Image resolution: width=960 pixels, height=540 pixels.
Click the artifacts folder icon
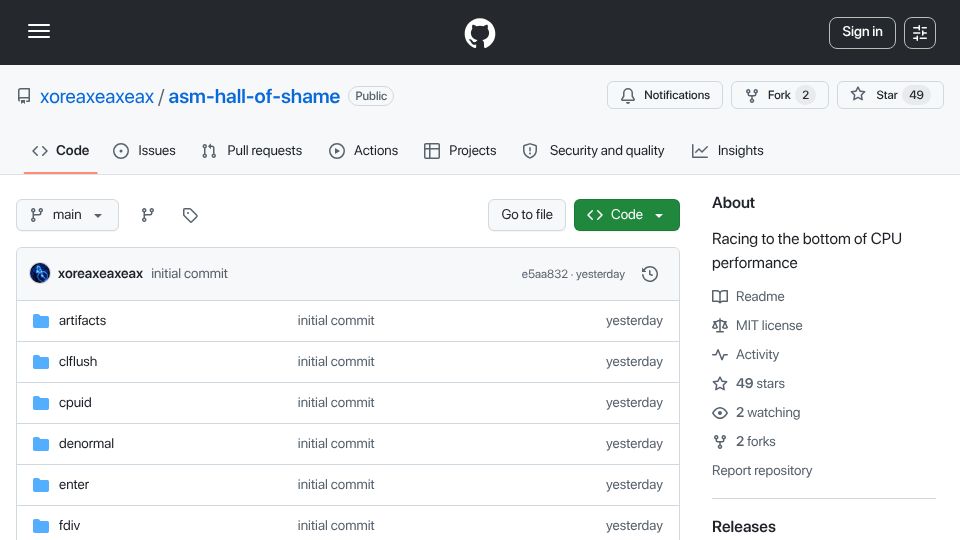[x=40, y=321]
